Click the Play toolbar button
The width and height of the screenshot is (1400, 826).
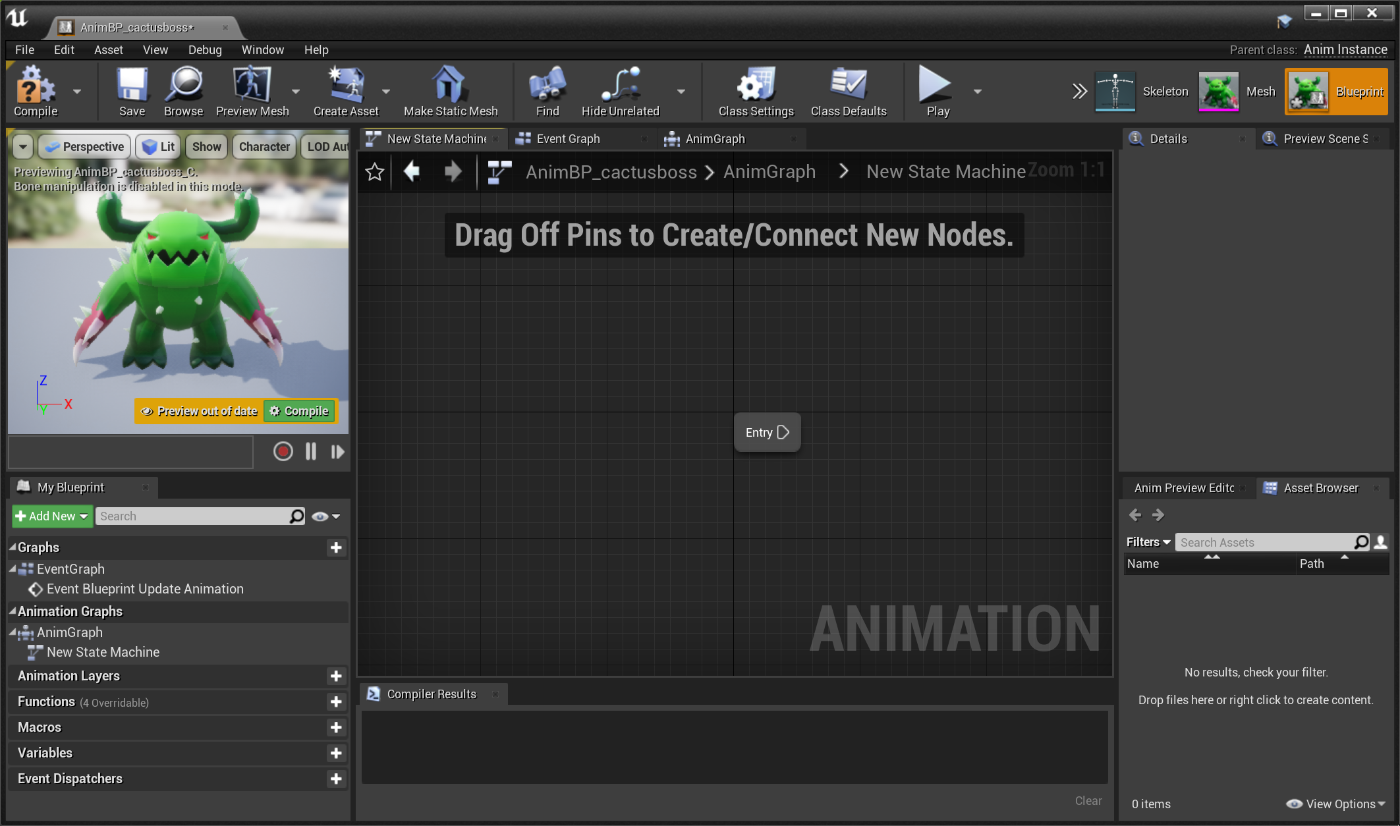pos(937,91)
